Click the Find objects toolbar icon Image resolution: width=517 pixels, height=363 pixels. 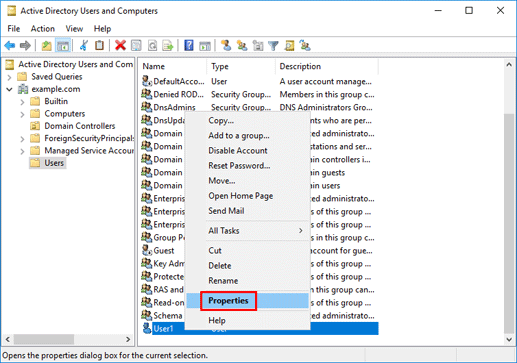pos(289,45)
